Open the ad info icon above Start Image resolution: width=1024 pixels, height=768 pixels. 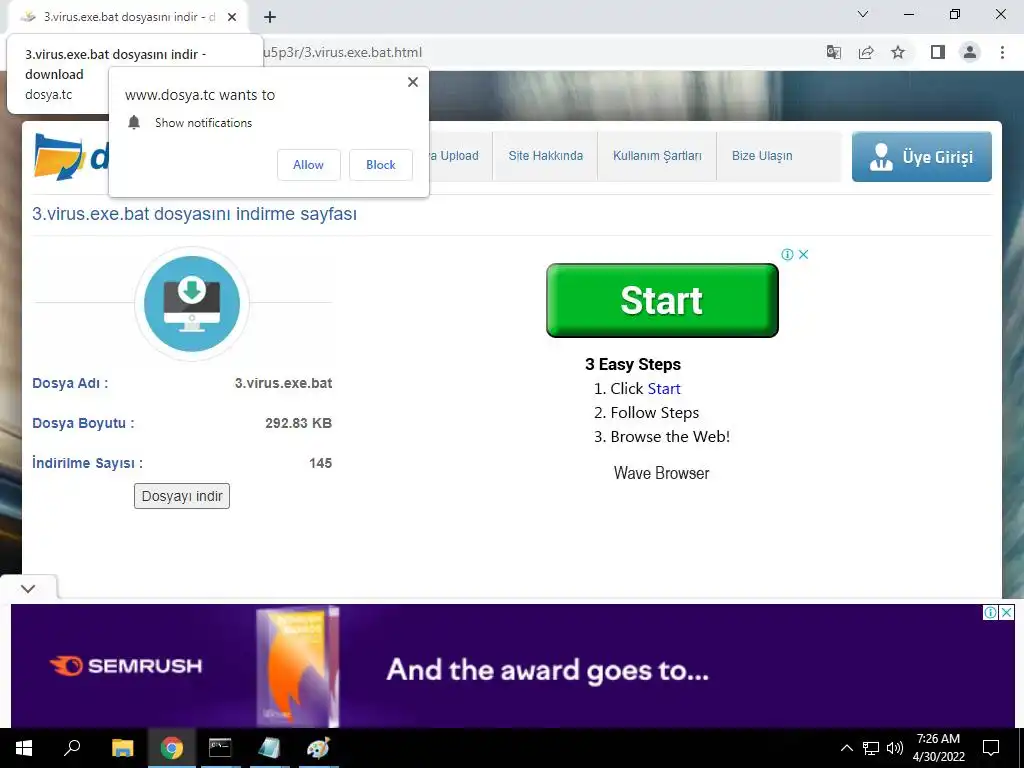coord(788,255)
